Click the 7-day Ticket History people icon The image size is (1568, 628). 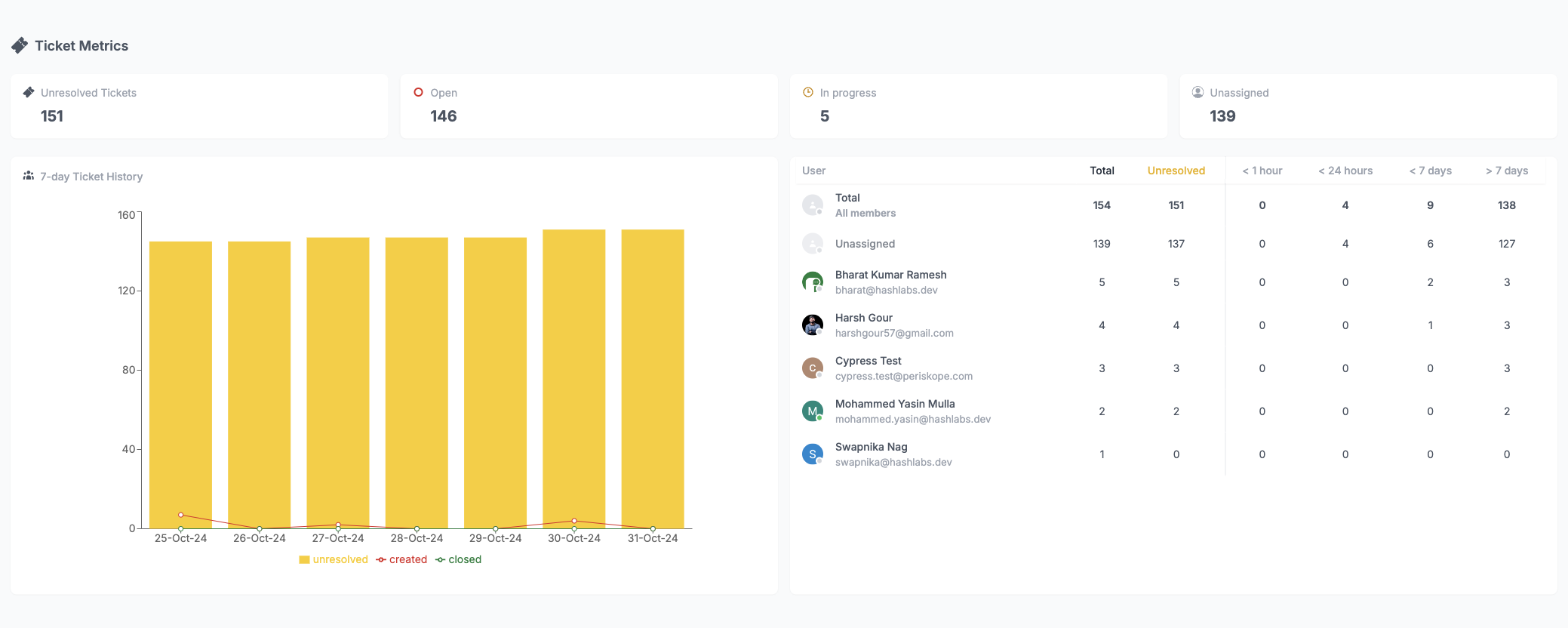click(29, 176)
